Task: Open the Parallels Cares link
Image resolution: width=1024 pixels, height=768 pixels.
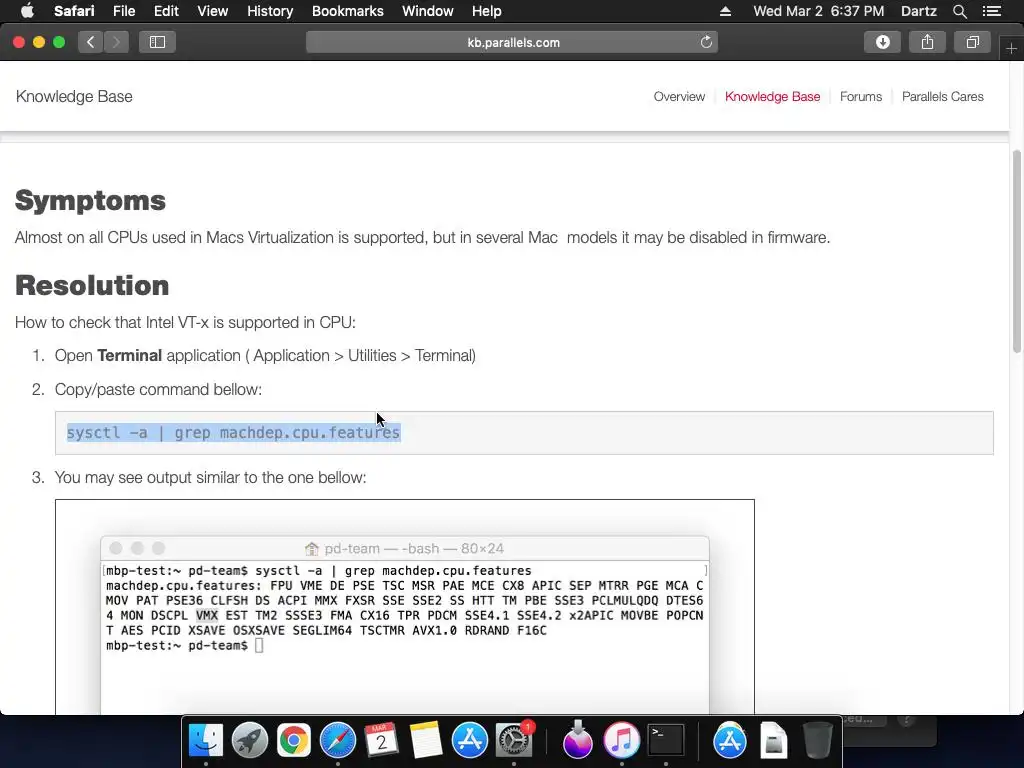Action: click(942, 97)
